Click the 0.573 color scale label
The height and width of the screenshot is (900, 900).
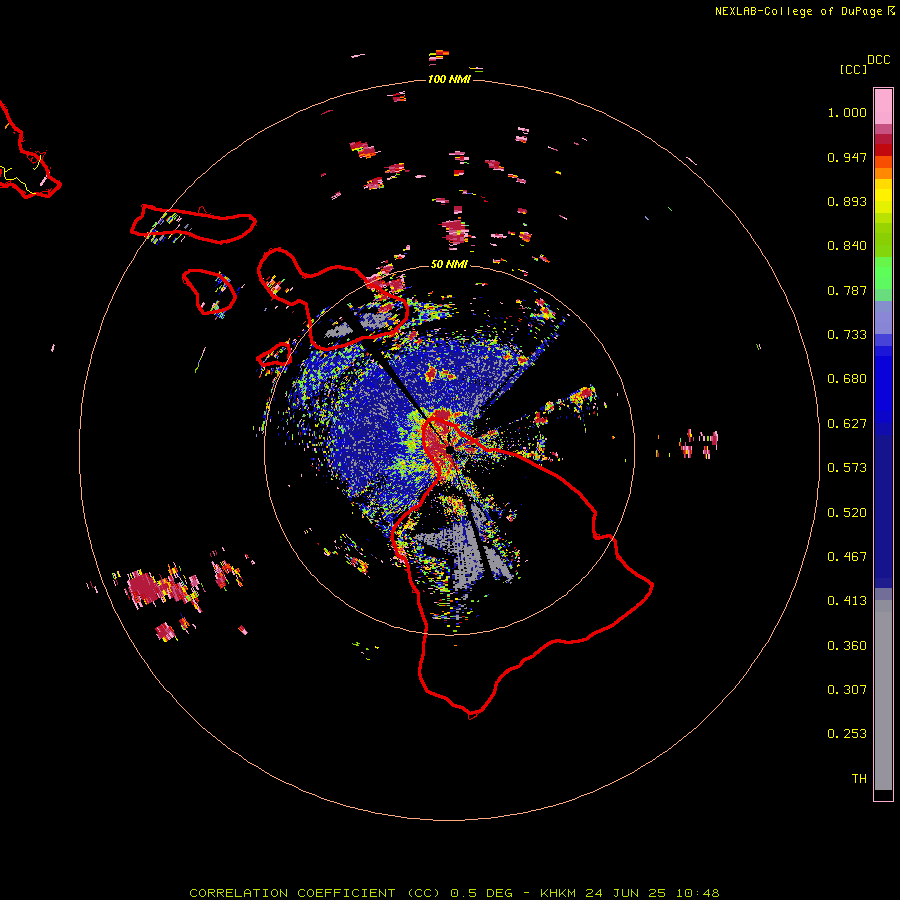pos(847,468)
